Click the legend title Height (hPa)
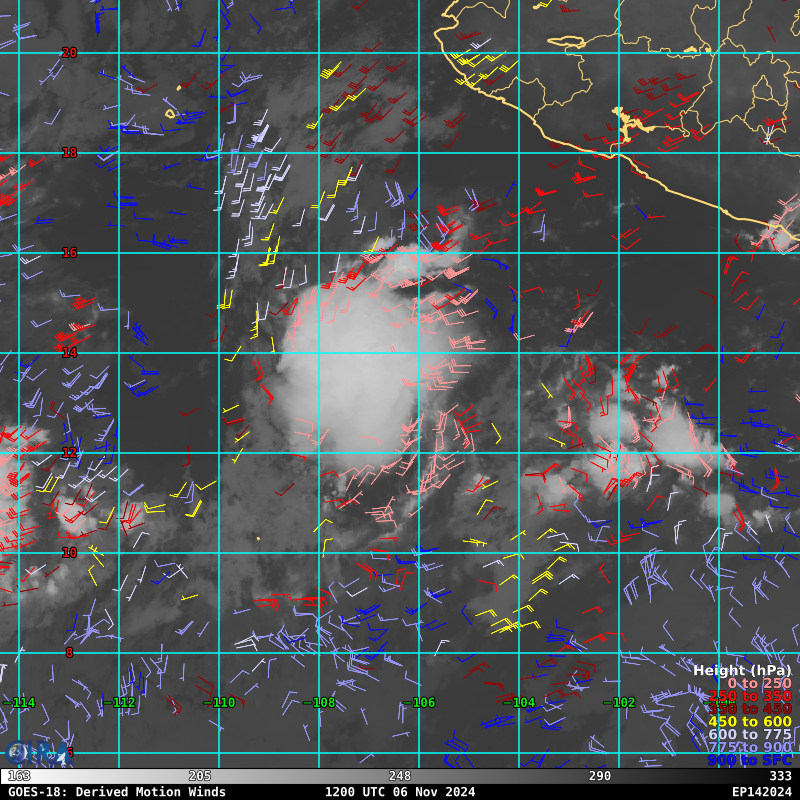Viewport: 800px width, 800px height. [x=742, y=670]
